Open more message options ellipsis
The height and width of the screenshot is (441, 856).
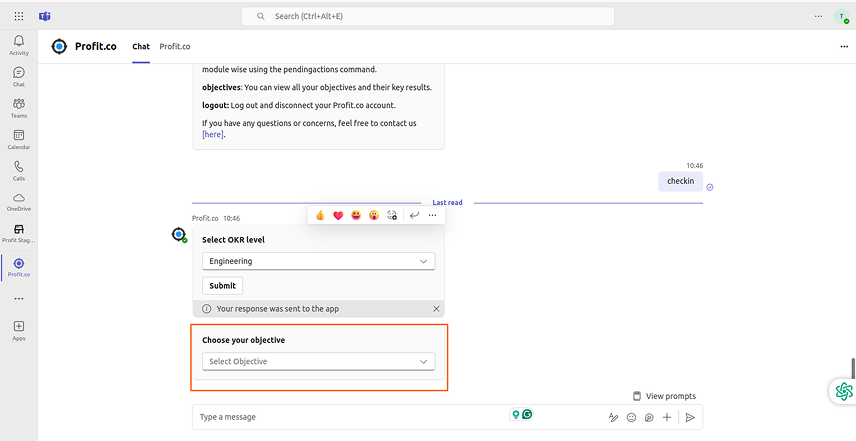click(432, 216)
